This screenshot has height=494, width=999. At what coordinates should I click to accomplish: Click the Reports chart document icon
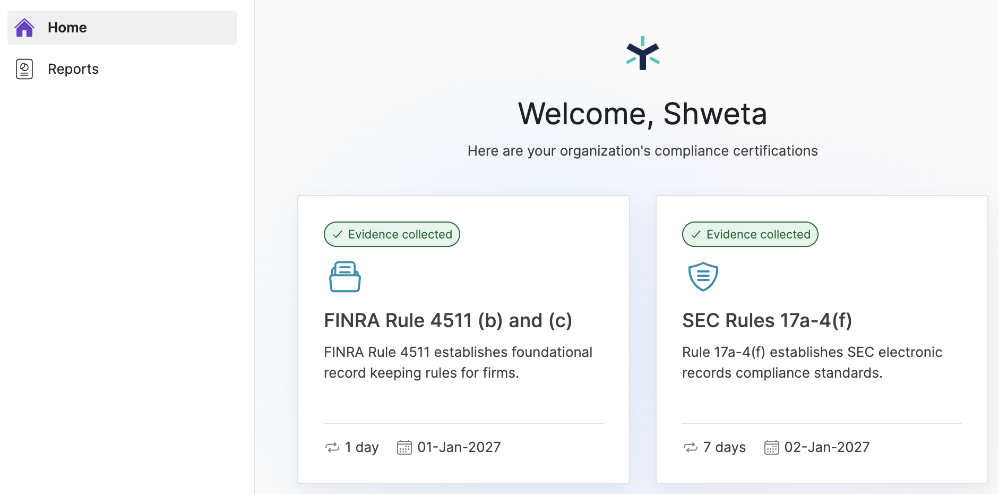point(24,69)
